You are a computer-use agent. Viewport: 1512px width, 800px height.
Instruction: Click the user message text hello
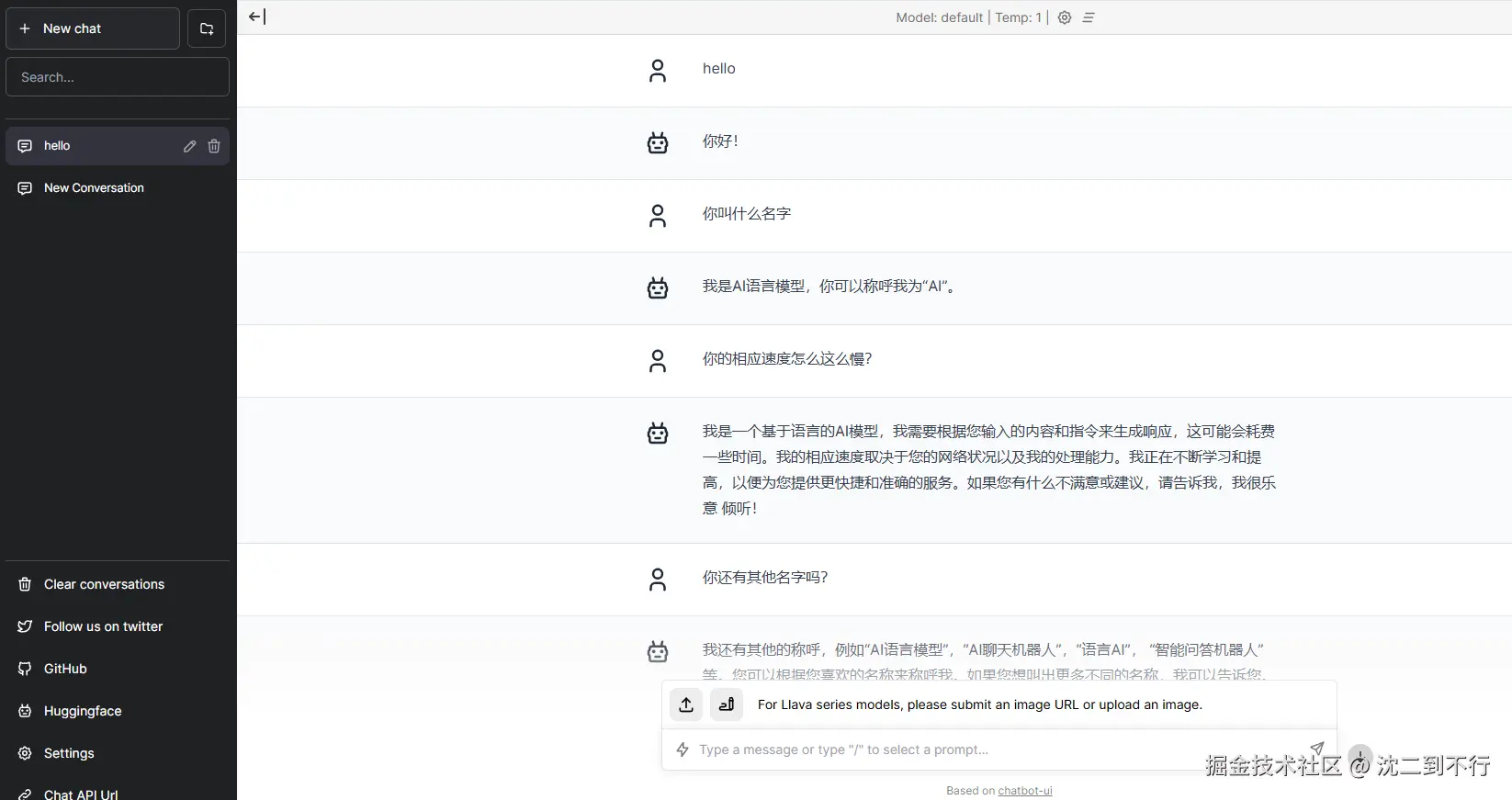coord(719,68)
